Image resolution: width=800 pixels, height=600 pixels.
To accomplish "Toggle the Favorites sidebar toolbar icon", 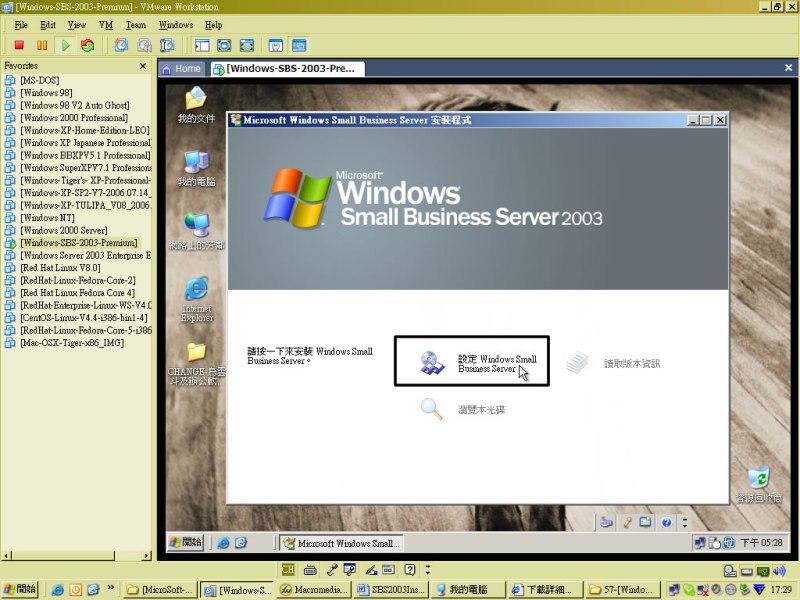I will click(x=202, y=45).
